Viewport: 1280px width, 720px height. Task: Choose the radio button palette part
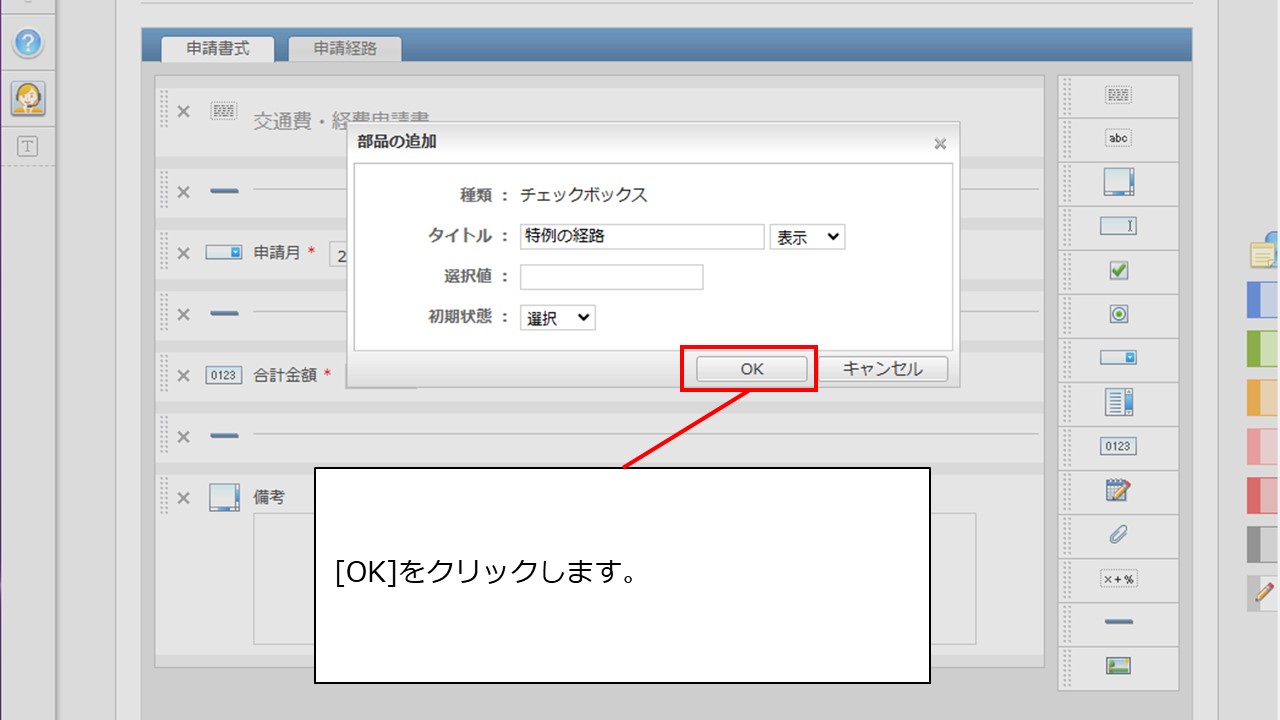pos(1119,314)
